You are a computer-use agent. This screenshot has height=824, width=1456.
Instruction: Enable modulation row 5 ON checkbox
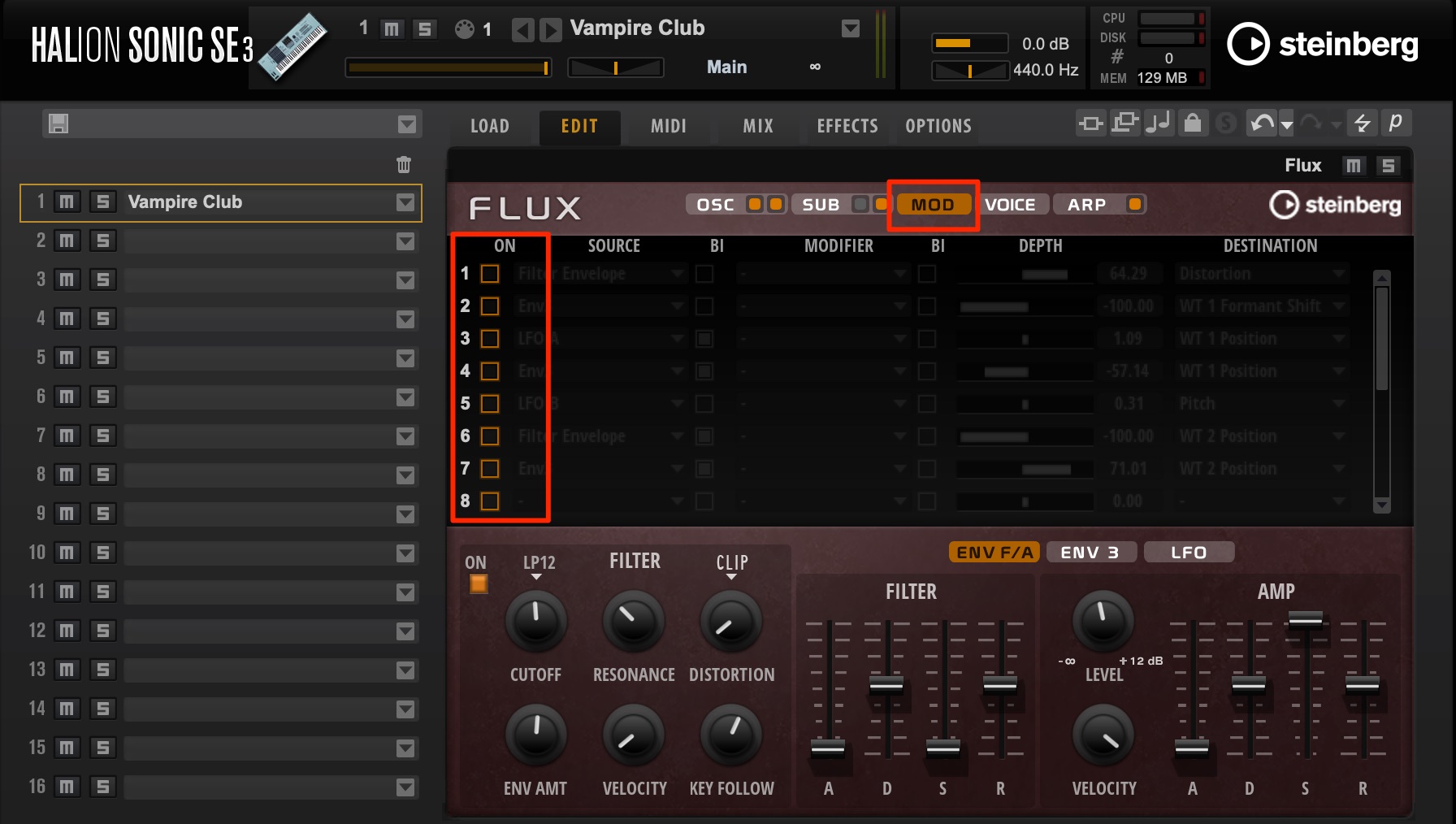pos(490,404)
